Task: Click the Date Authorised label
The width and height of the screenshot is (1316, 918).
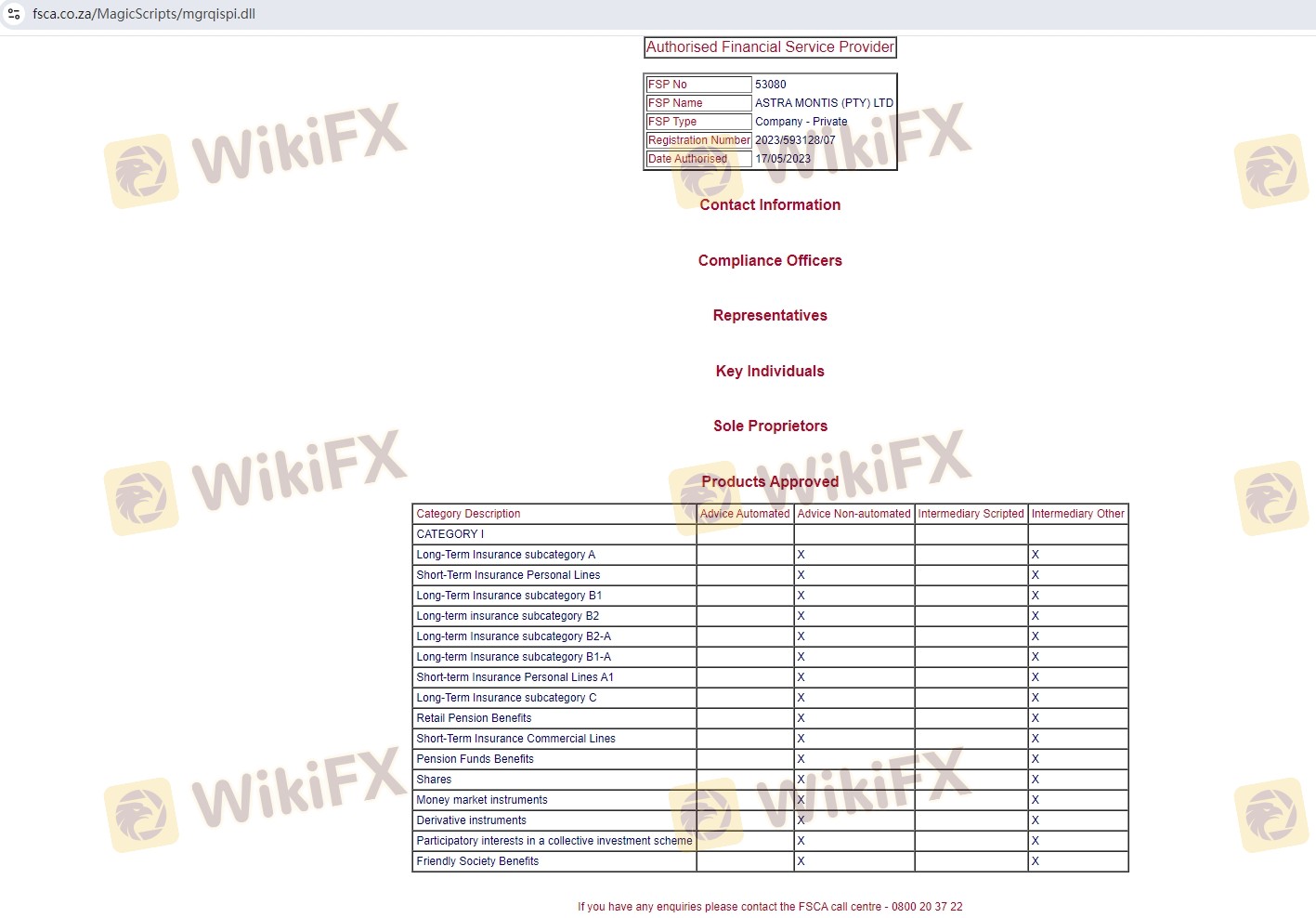Action: pyautogui.click(x=687, y=159)
